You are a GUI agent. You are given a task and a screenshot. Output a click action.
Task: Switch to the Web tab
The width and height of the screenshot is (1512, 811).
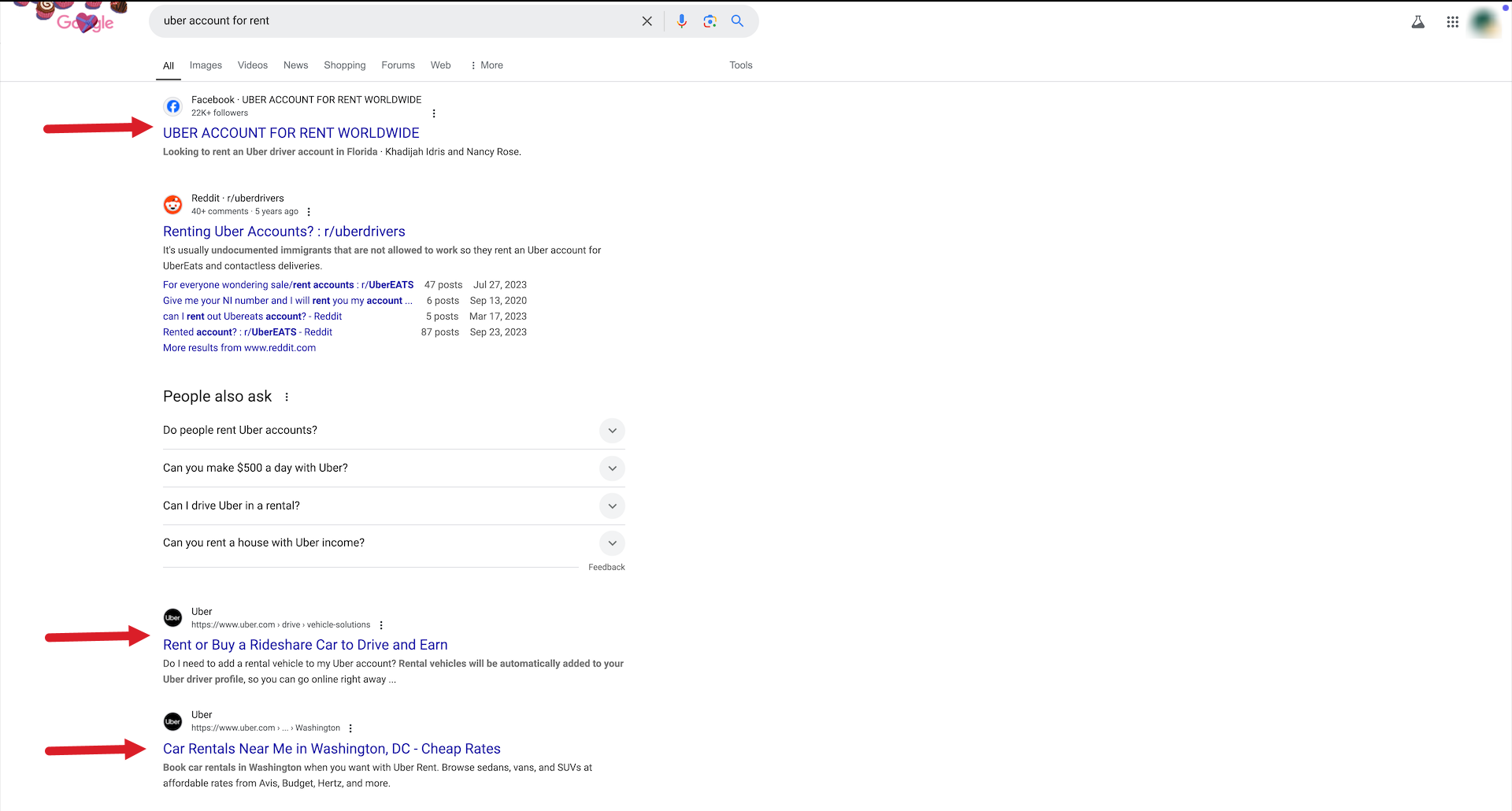[441, 65]
